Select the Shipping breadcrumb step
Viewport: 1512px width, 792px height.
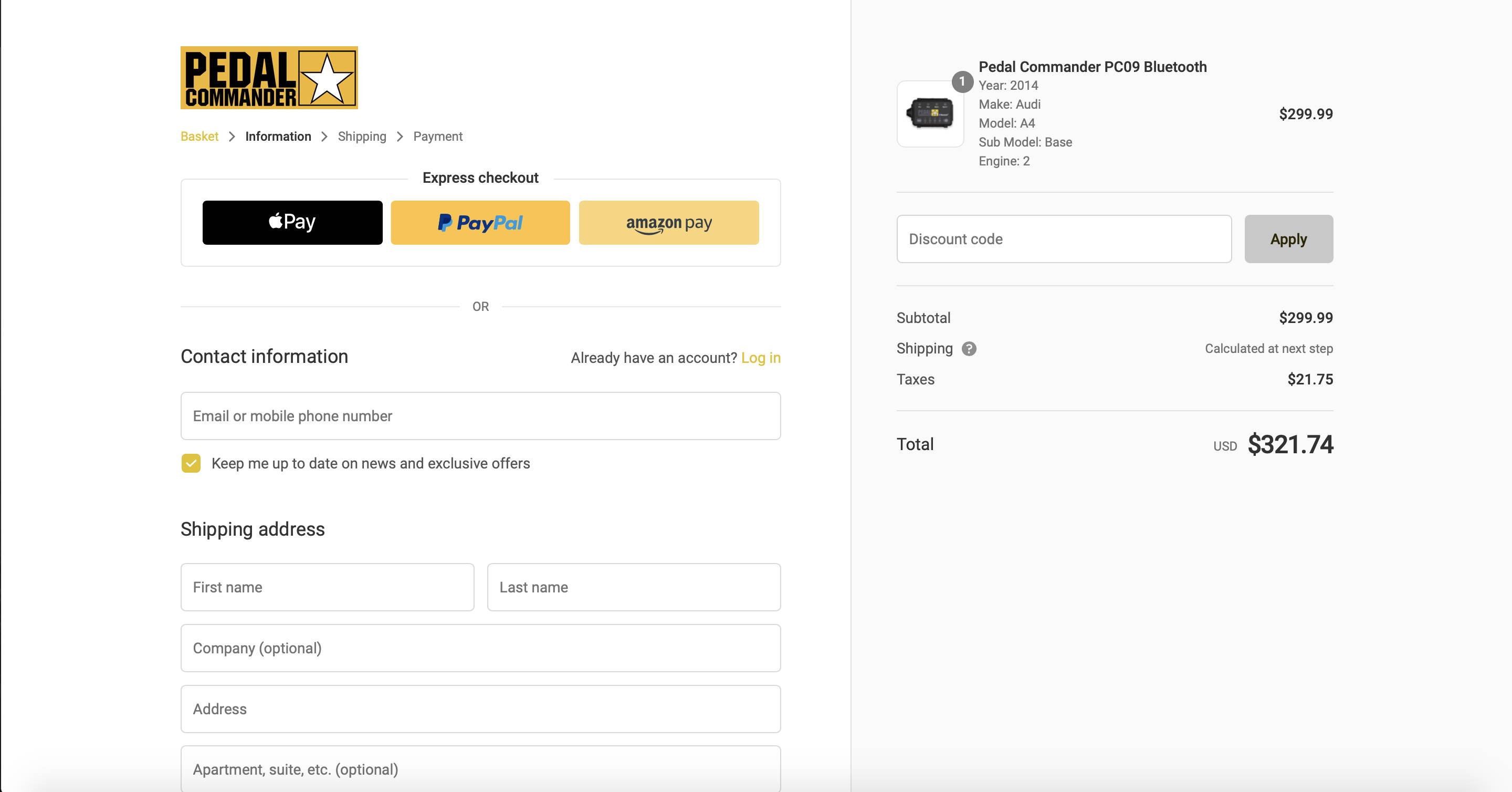362,136
